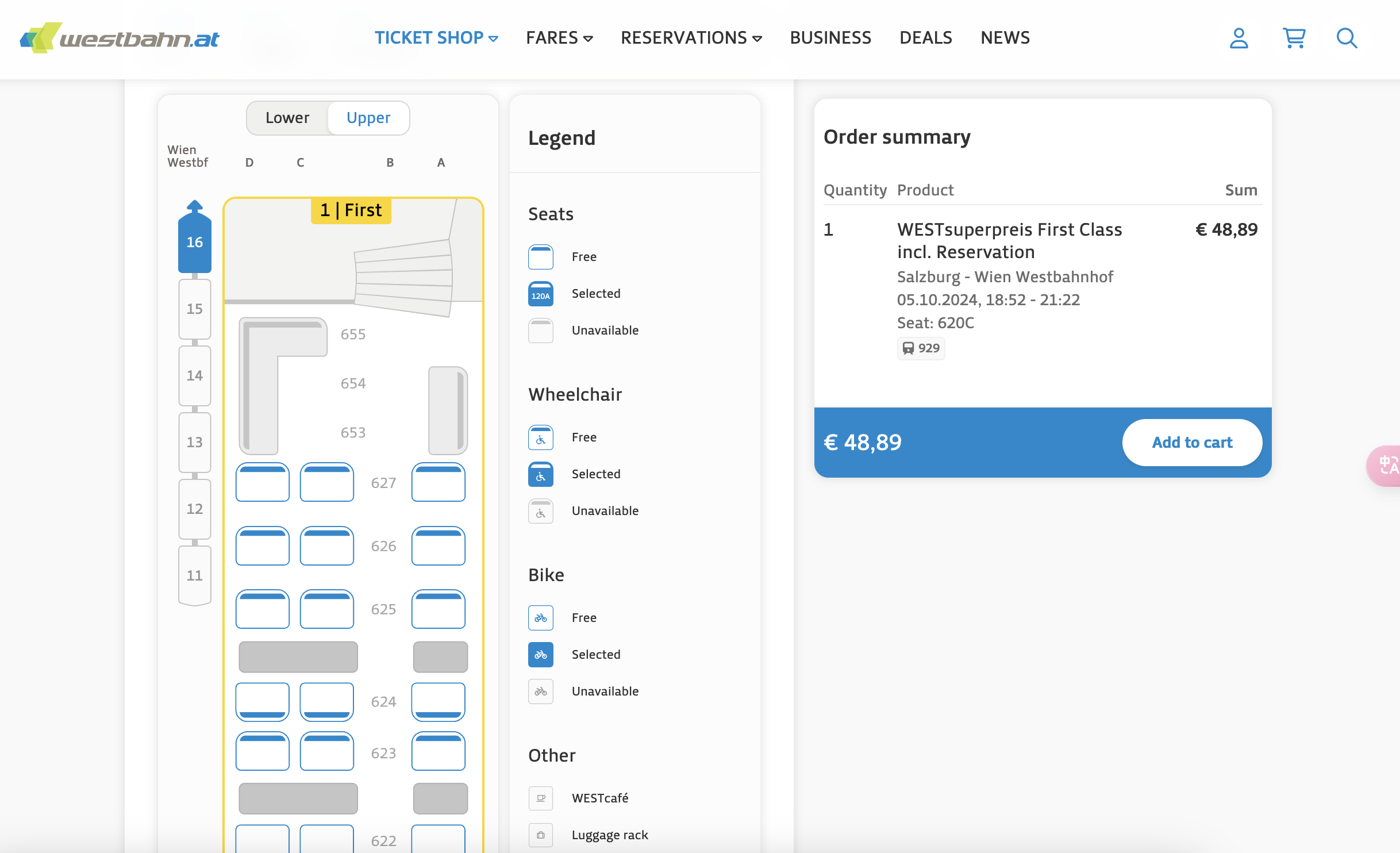Switch to the Upper deck
1400x853 pixels.
(368, 118)
